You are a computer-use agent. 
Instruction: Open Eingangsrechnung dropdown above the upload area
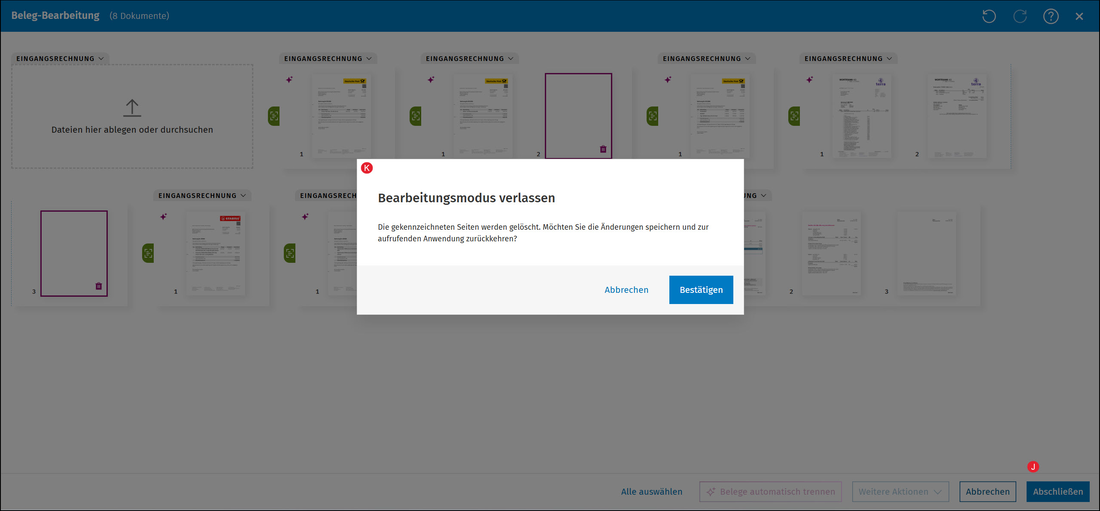[60, 58]
